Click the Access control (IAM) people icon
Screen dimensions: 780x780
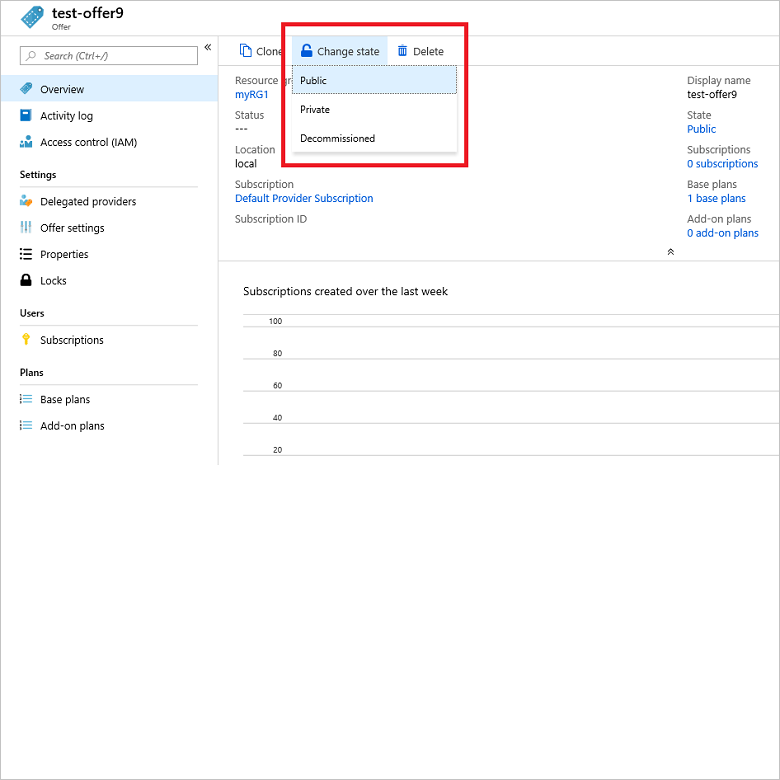tap(26, 142)
